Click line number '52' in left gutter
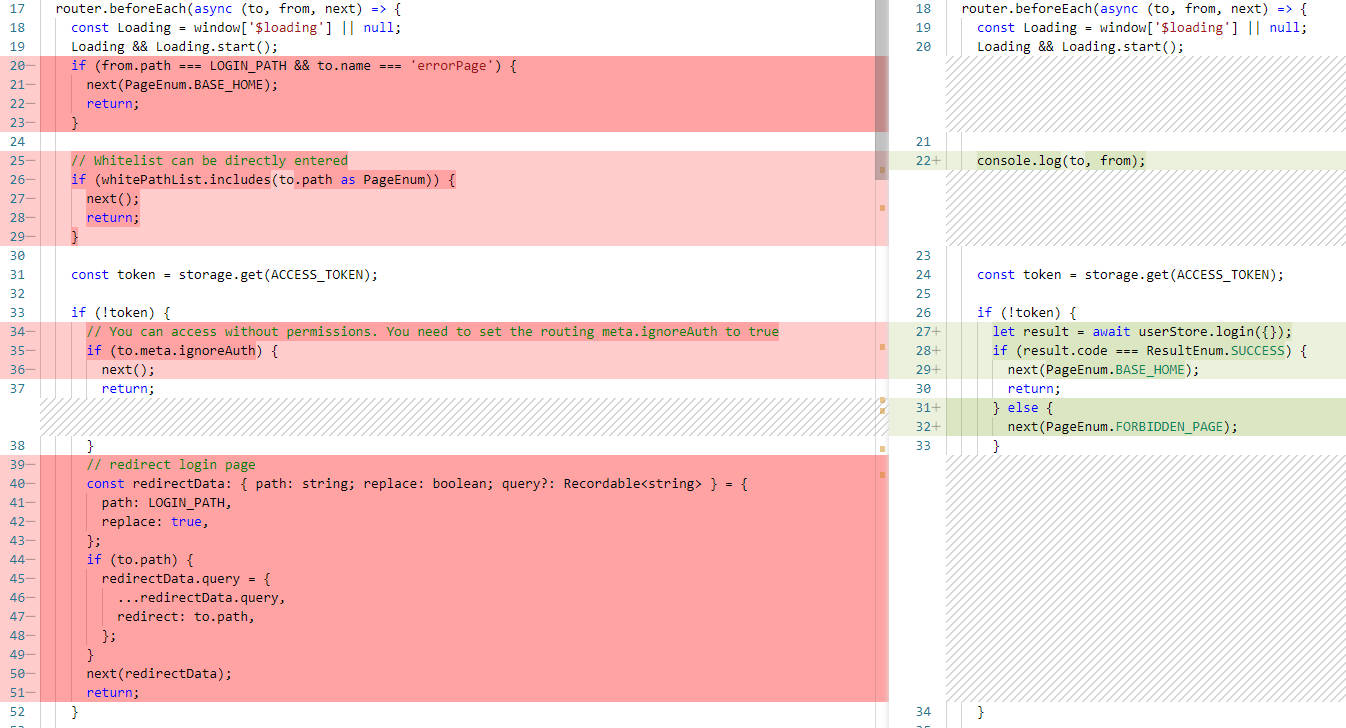The width and height of the screenshot is (1346, 728). coord(16,711)
